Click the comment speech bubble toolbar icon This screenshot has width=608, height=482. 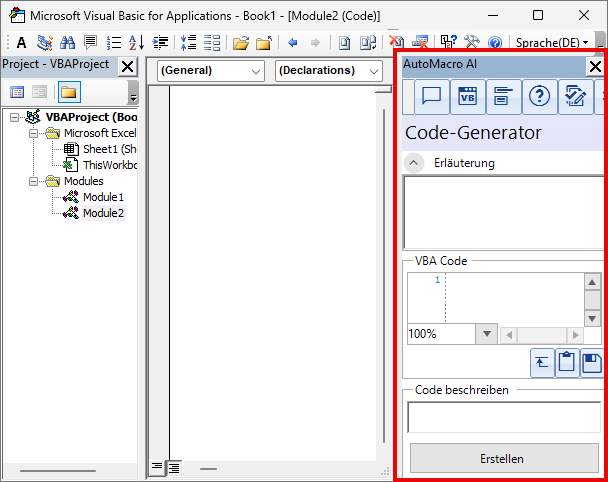tap(91, 42)
